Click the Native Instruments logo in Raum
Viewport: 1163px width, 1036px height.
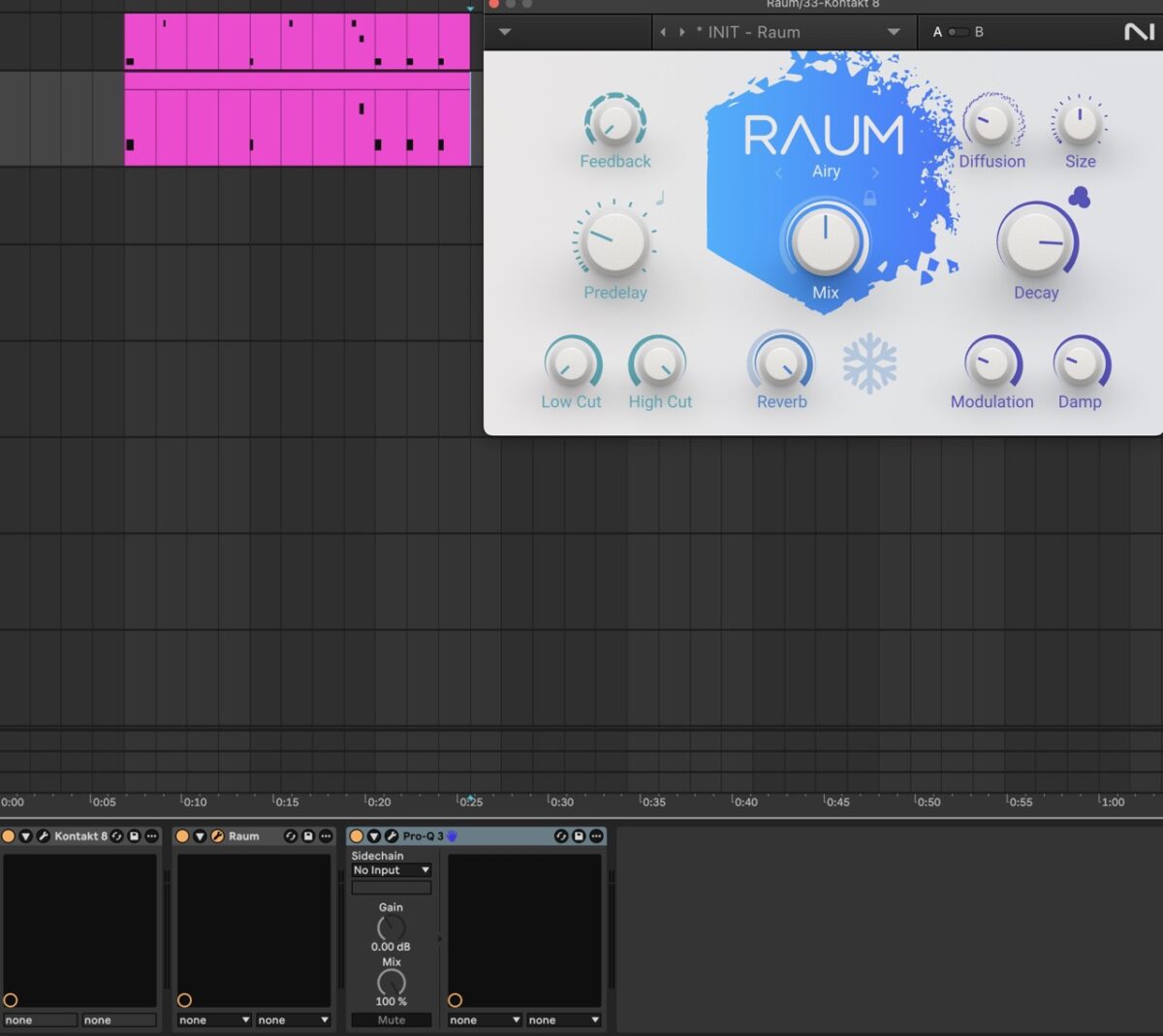1139,32
